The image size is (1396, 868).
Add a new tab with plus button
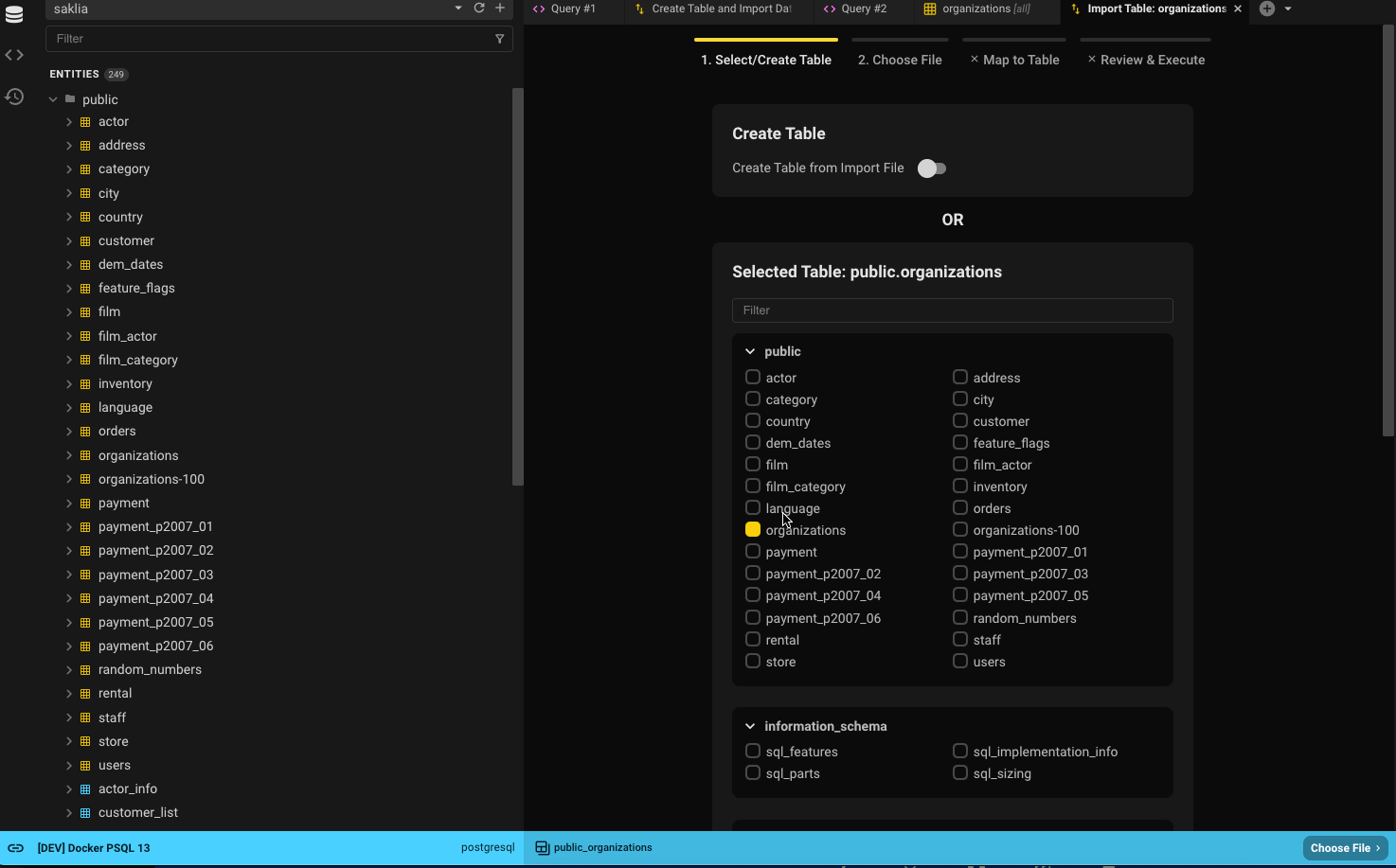[1267, 9]
